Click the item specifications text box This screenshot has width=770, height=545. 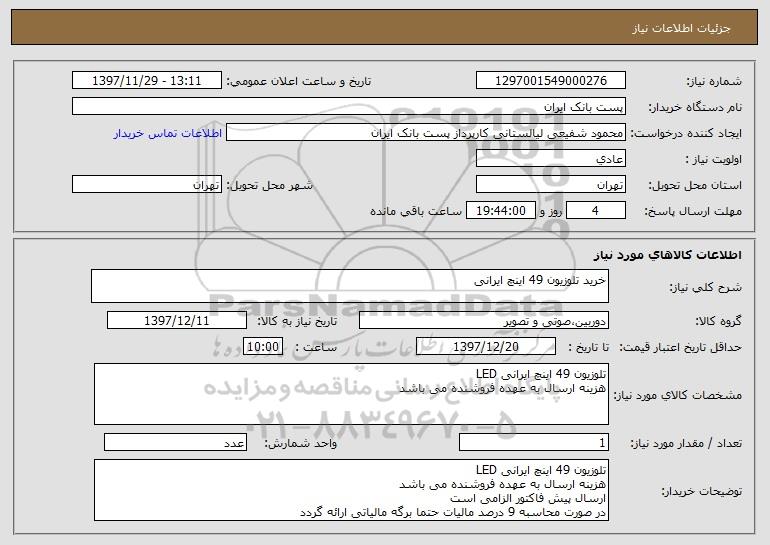tap(351, 394)
